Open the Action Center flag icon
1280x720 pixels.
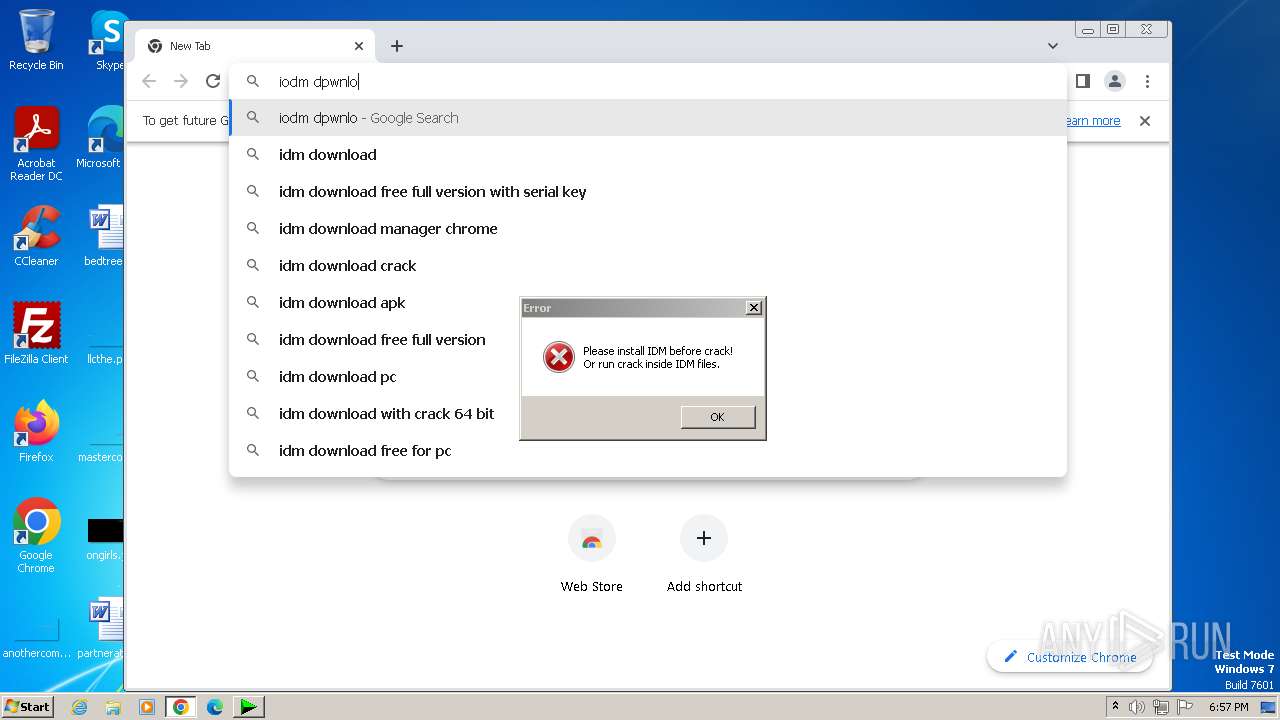coord(1183,707)
